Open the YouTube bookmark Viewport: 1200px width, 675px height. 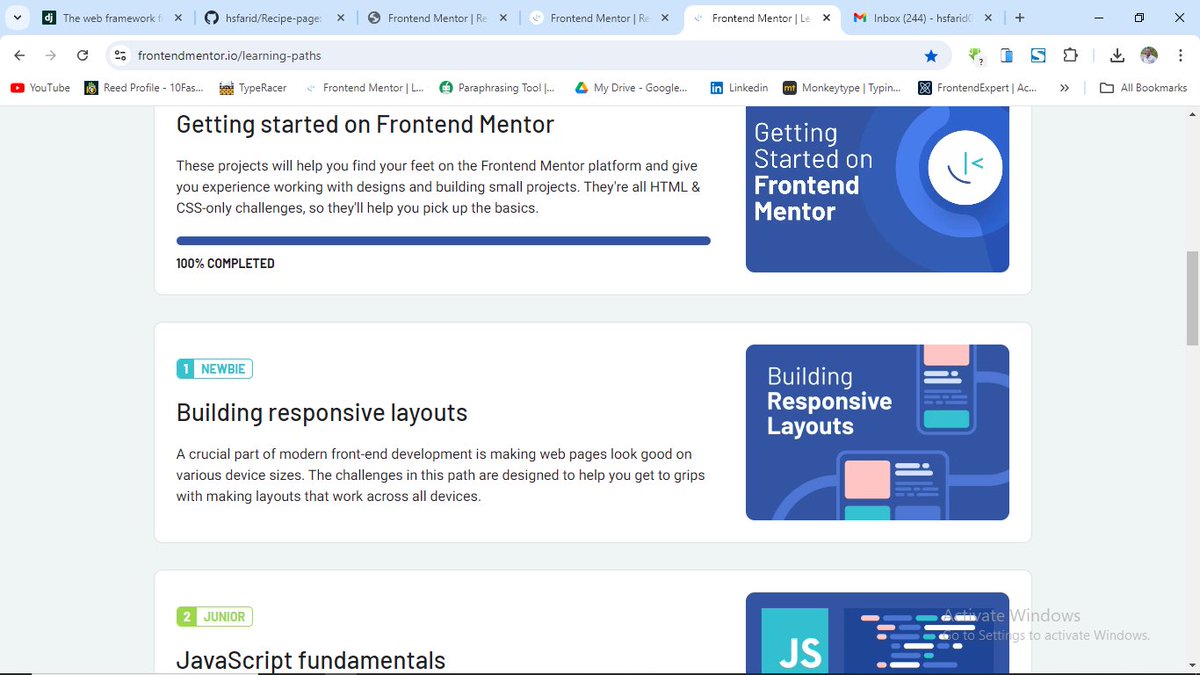click(41, 88)
